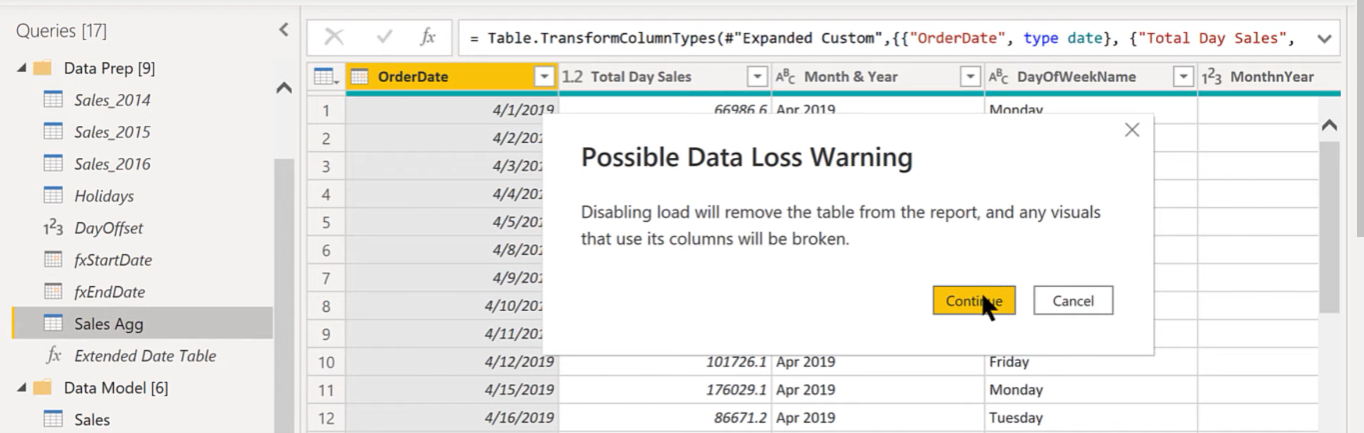Cancel the Possible Data Loss Warning
This screenshot has height=433, width=1364.
[1072, 301]
